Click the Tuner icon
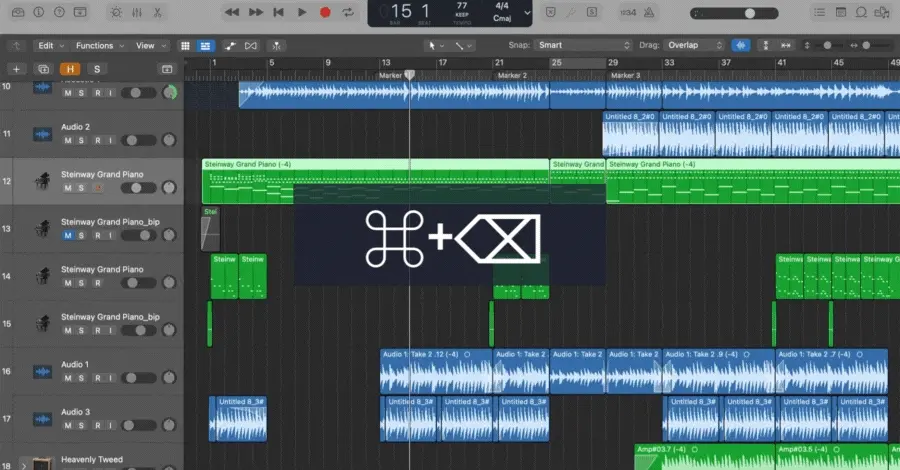 (571, 12)
